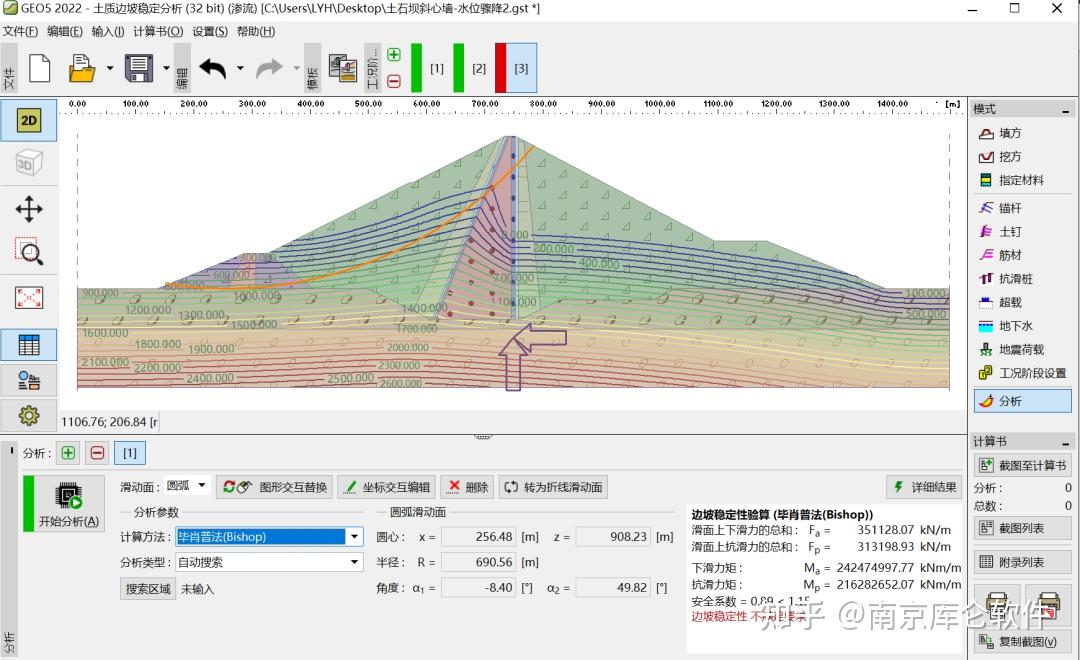The width and height of the screenshot is (1080, 660).
Task: Open the 地震荷载 earthquake mode
Action: 1022,349
